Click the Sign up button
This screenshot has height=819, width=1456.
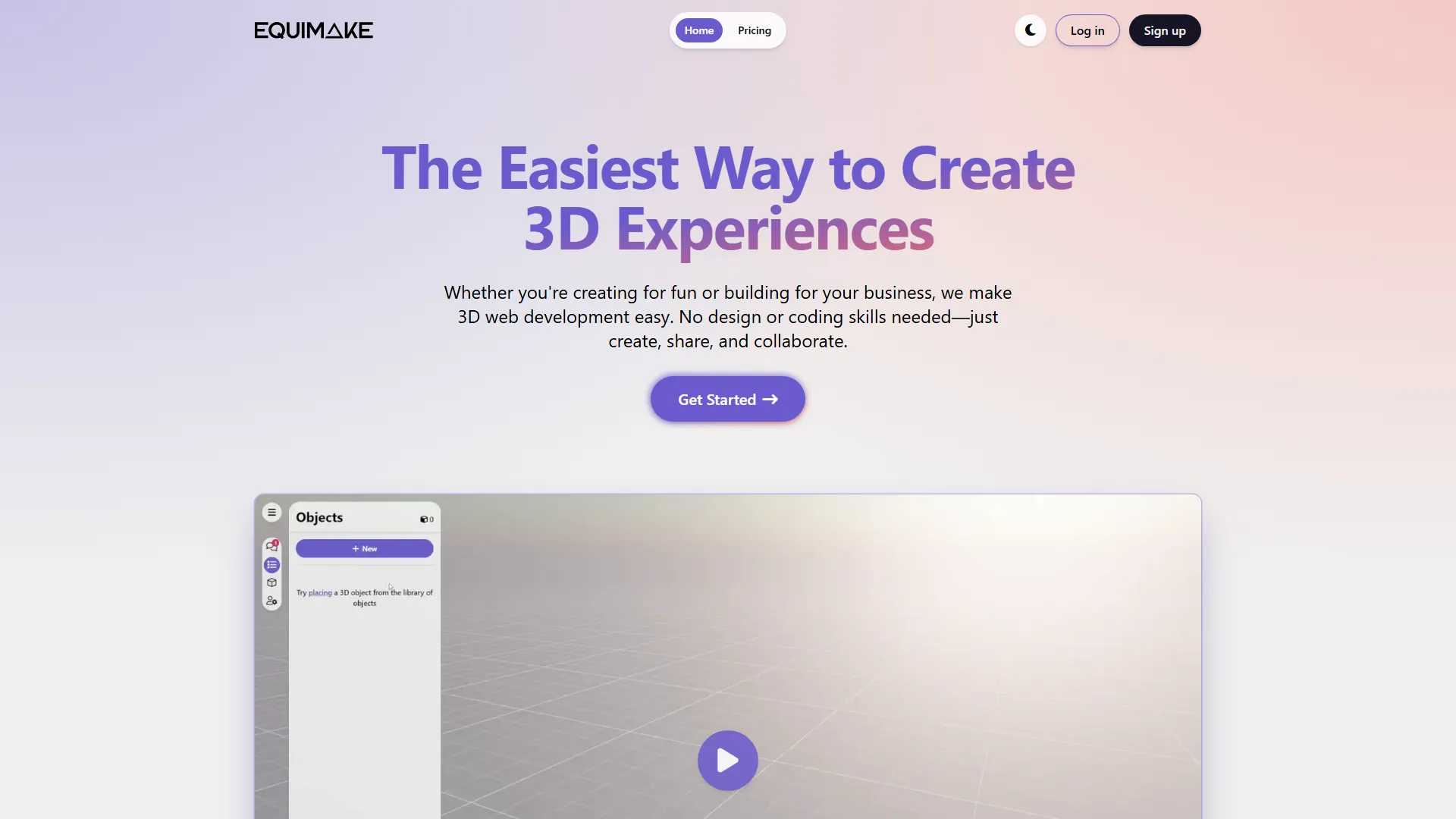click(x=1165, y=30)
